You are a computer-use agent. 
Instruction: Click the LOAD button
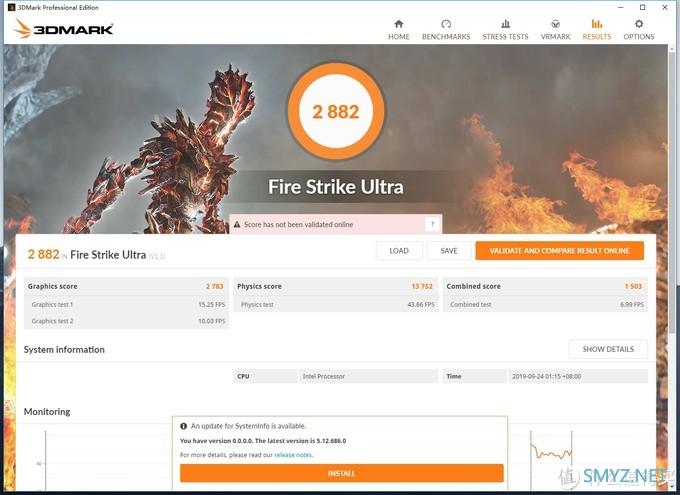(x=399, y=251)
